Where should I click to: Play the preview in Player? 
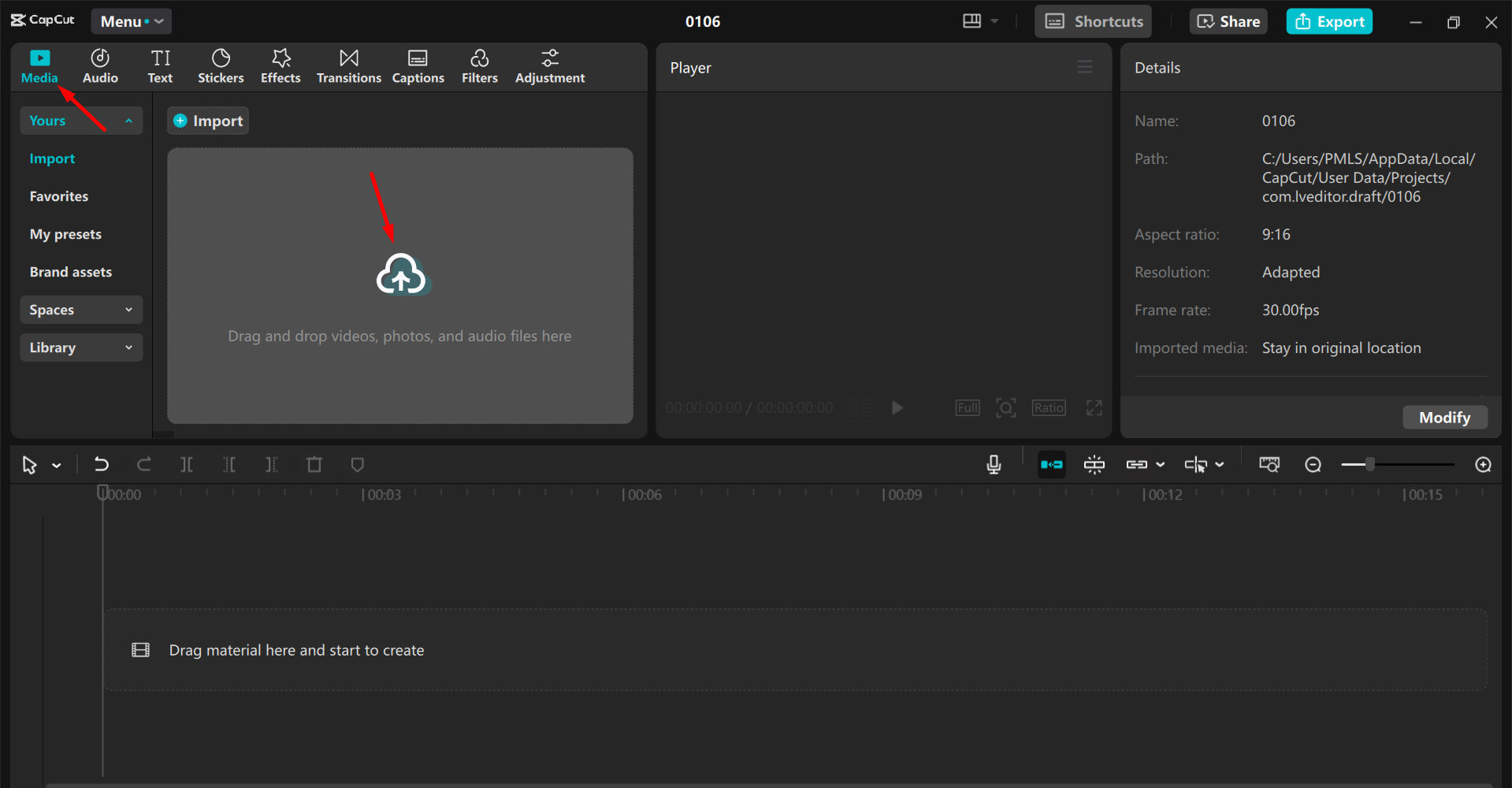click(897, 407)
